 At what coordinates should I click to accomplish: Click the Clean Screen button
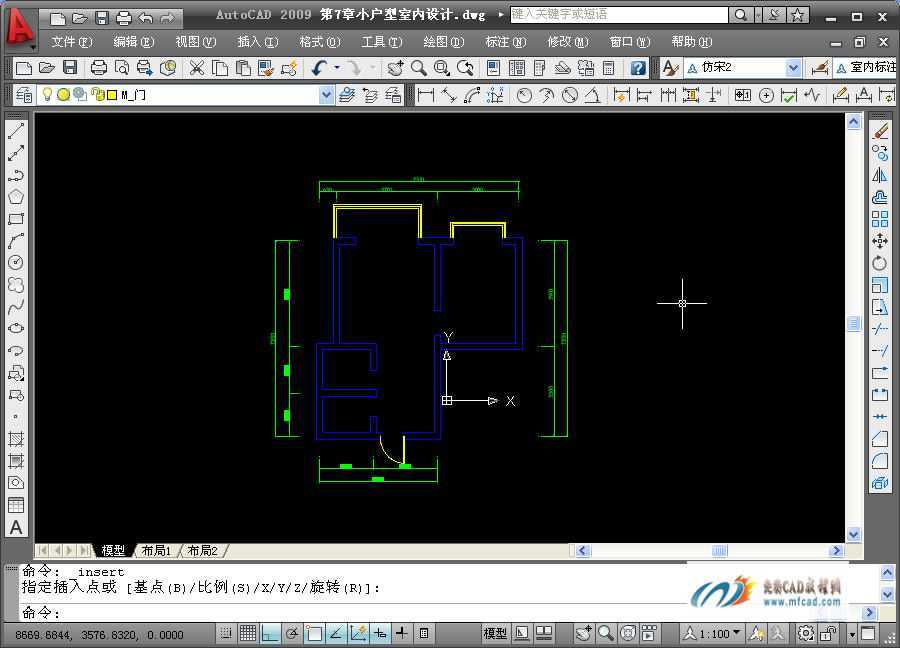point(869,634)
